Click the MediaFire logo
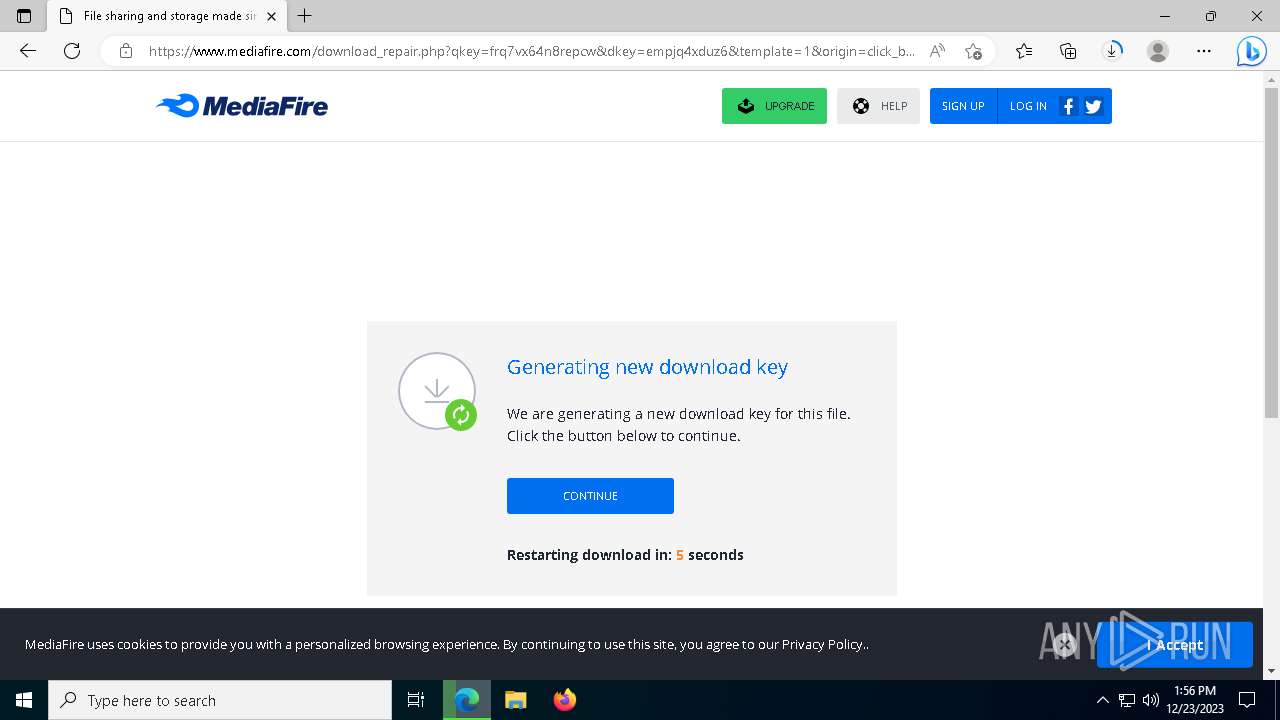Viewport: 1280px width, 720px height. [242, 105]
